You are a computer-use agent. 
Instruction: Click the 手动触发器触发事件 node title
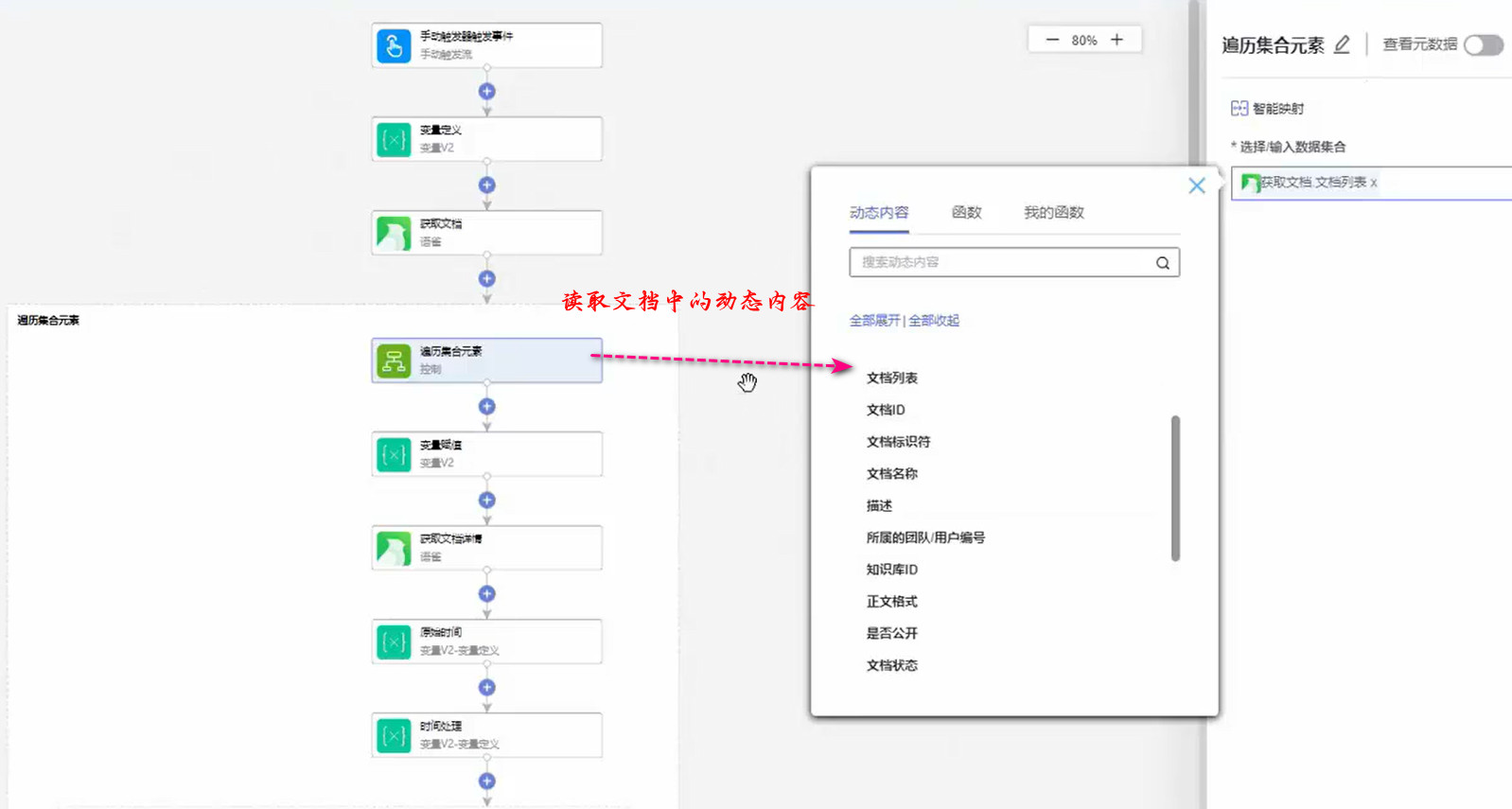click(x=466, y=36)
